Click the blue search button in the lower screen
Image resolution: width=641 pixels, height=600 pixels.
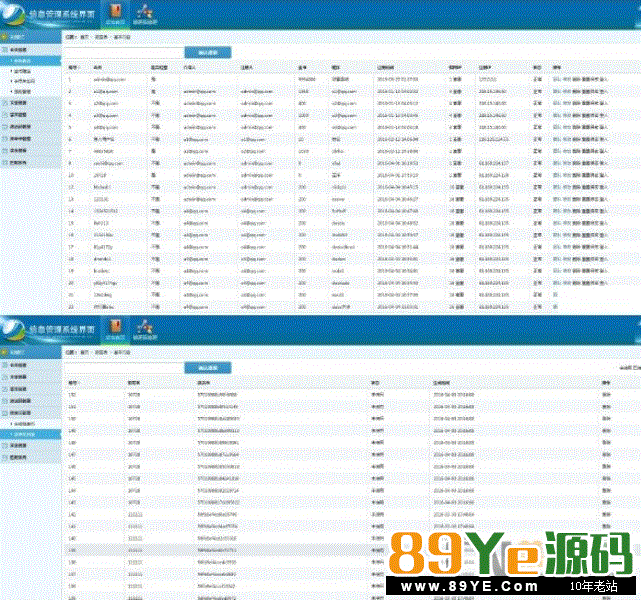(208, 368)
